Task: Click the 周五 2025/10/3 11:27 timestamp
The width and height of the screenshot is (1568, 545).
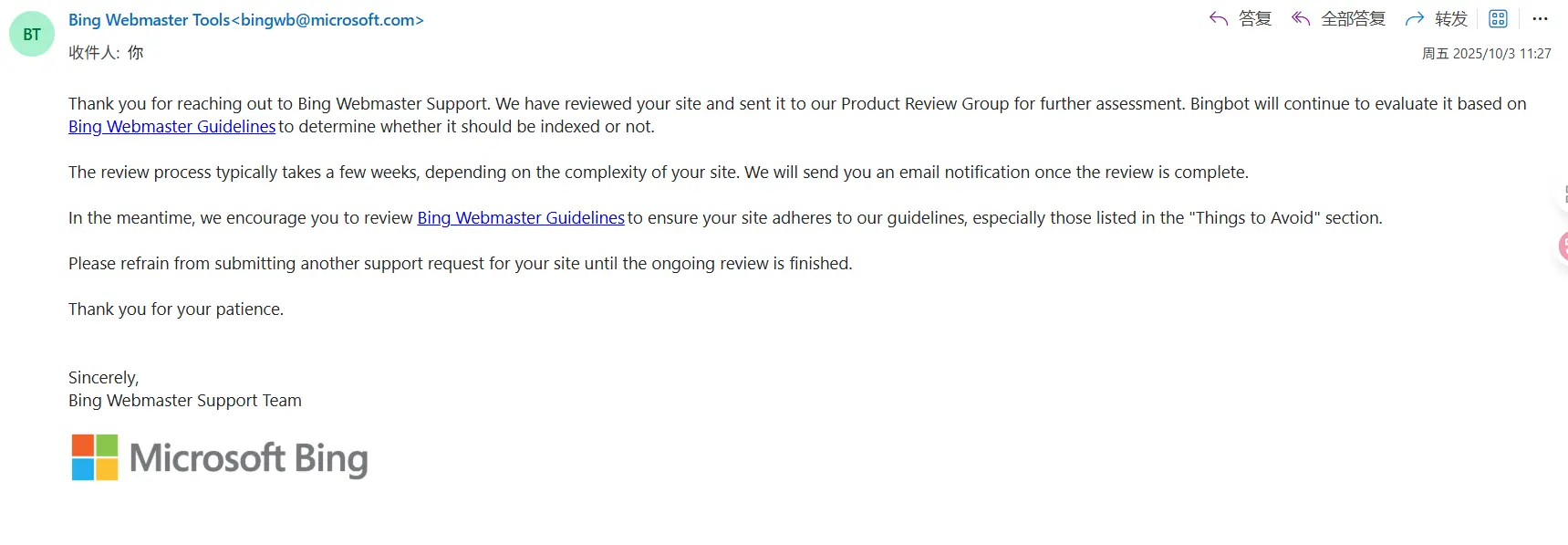Action: (x=1486, y=54)
